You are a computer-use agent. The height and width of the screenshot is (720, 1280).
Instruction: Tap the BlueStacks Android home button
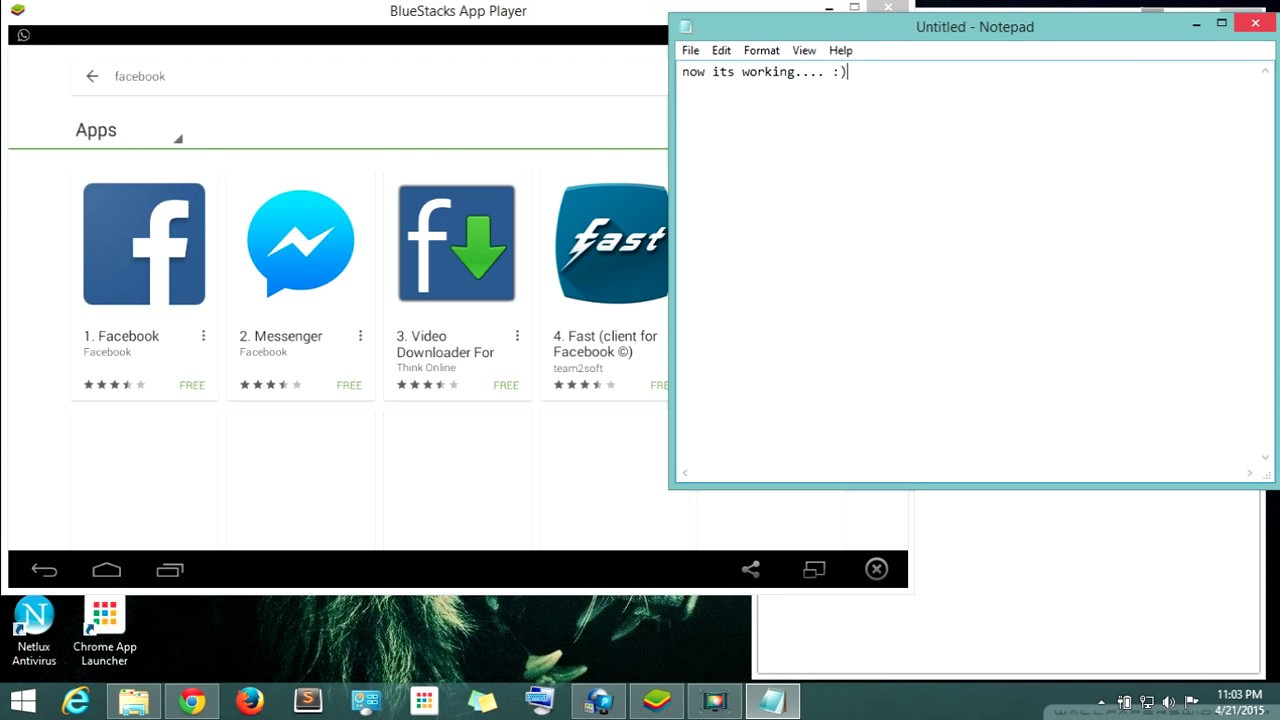(107, 570)
